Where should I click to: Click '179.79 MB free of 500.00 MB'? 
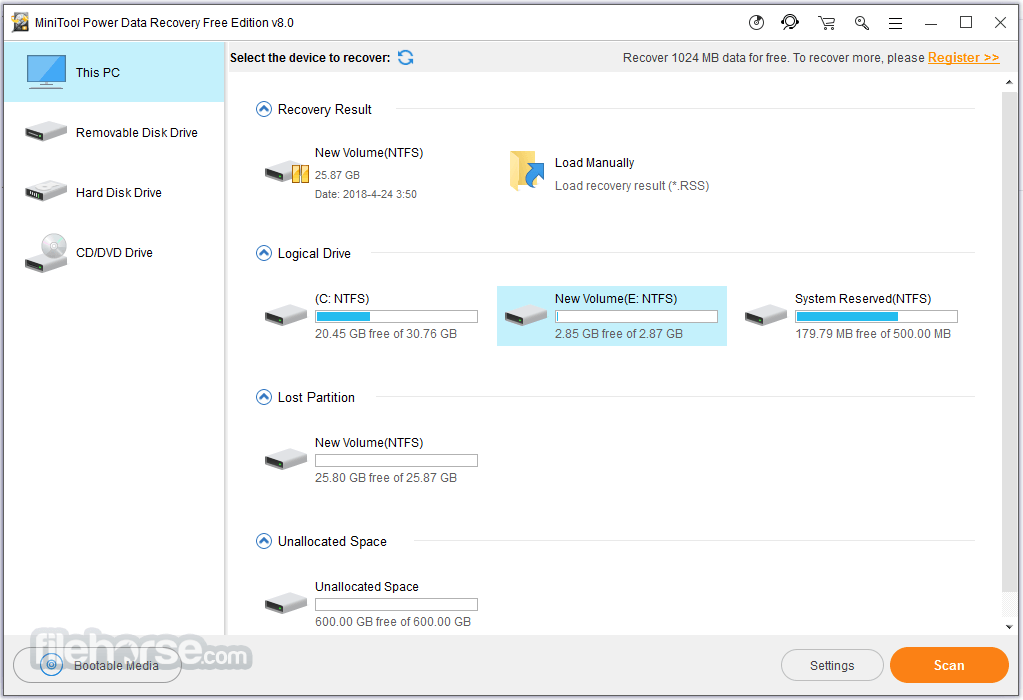click(x=873, y=333)
